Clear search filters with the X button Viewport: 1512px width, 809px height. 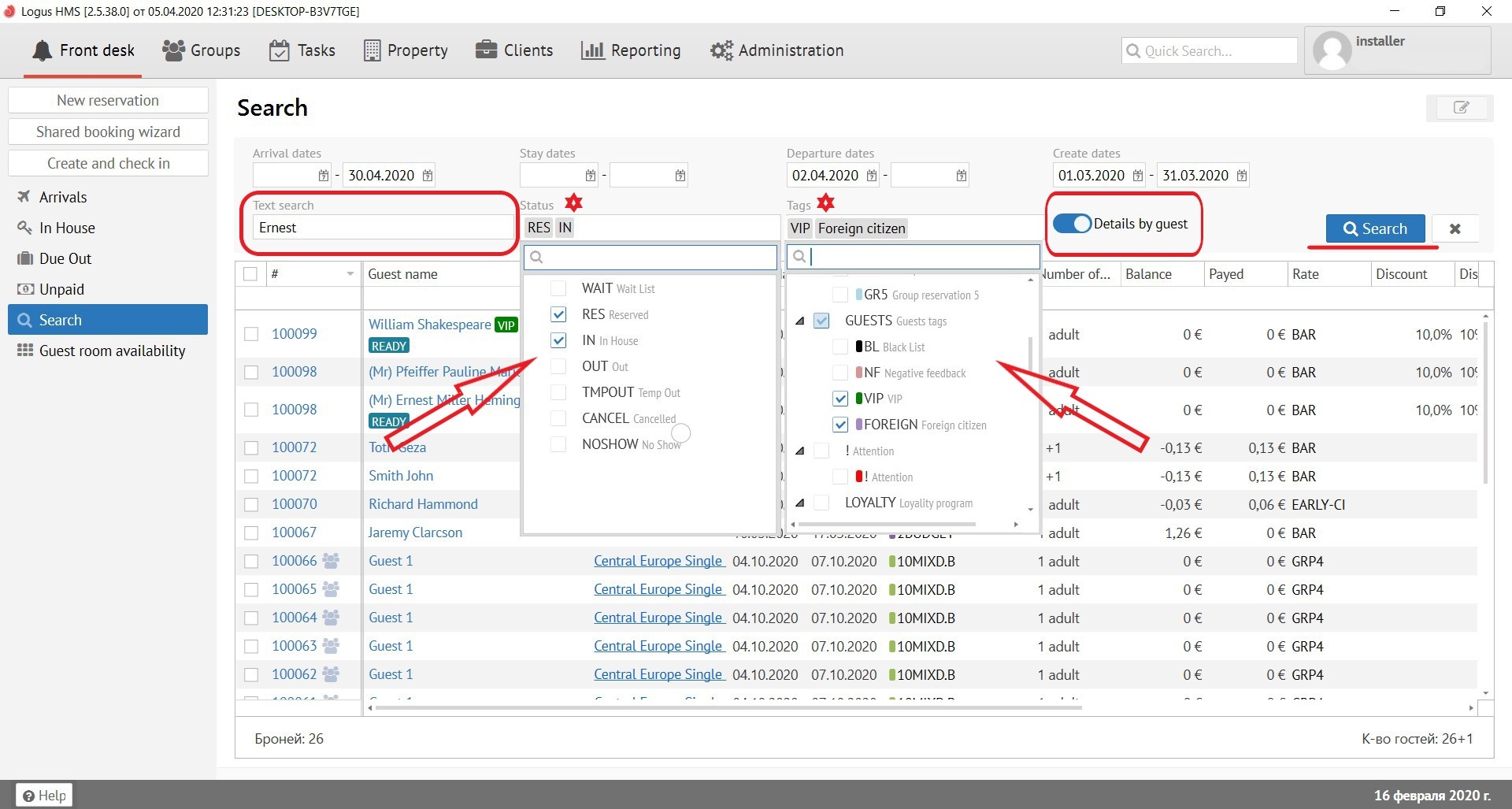(x=1455, y=228)
